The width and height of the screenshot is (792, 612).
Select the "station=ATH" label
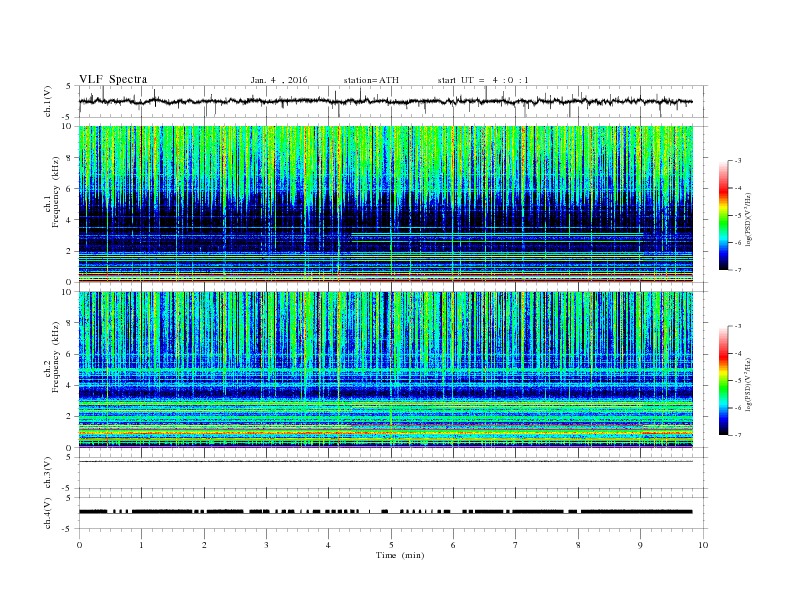[x=371, y=80]
